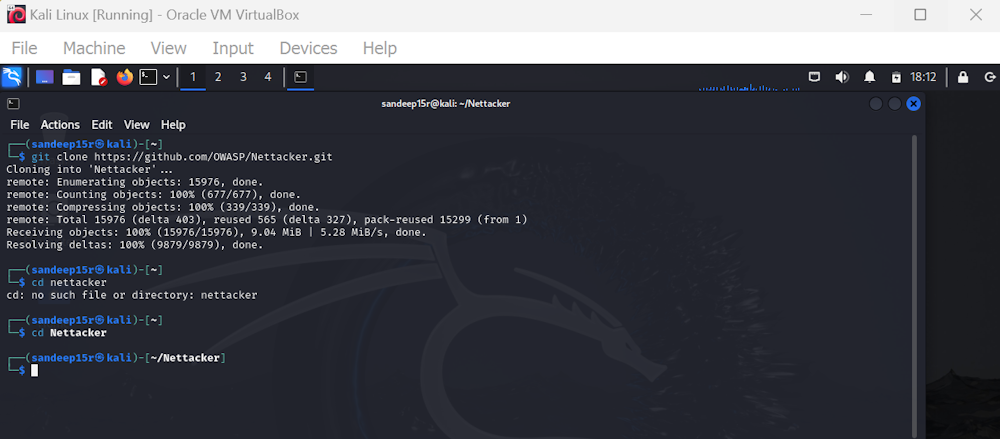Image resolution: width=1000 pixels, height=439 pixels.
Task: Launch Firefox from the Kali panel
Action: point(124,77)
